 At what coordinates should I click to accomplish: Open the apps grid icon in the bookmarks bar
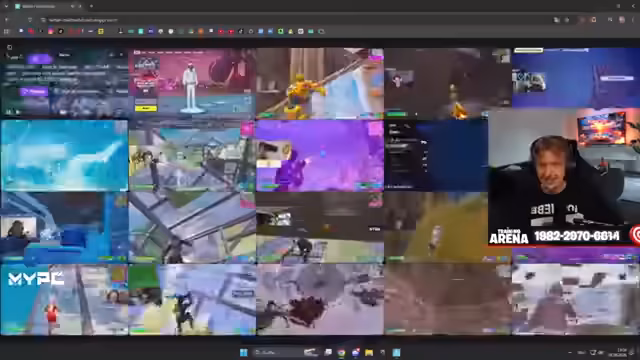coord(7,31)
